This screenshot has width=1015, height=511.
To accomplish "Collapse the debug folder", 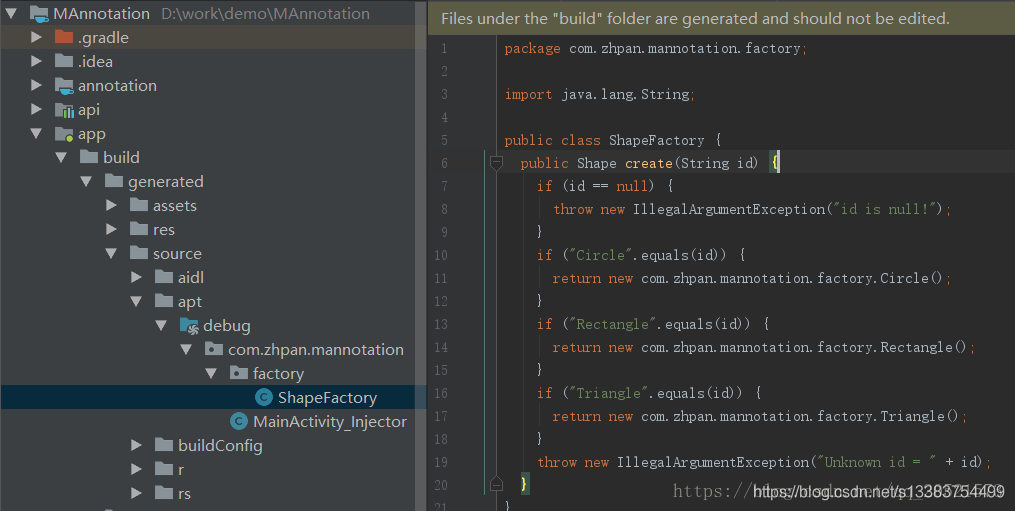I will [161, 326].
